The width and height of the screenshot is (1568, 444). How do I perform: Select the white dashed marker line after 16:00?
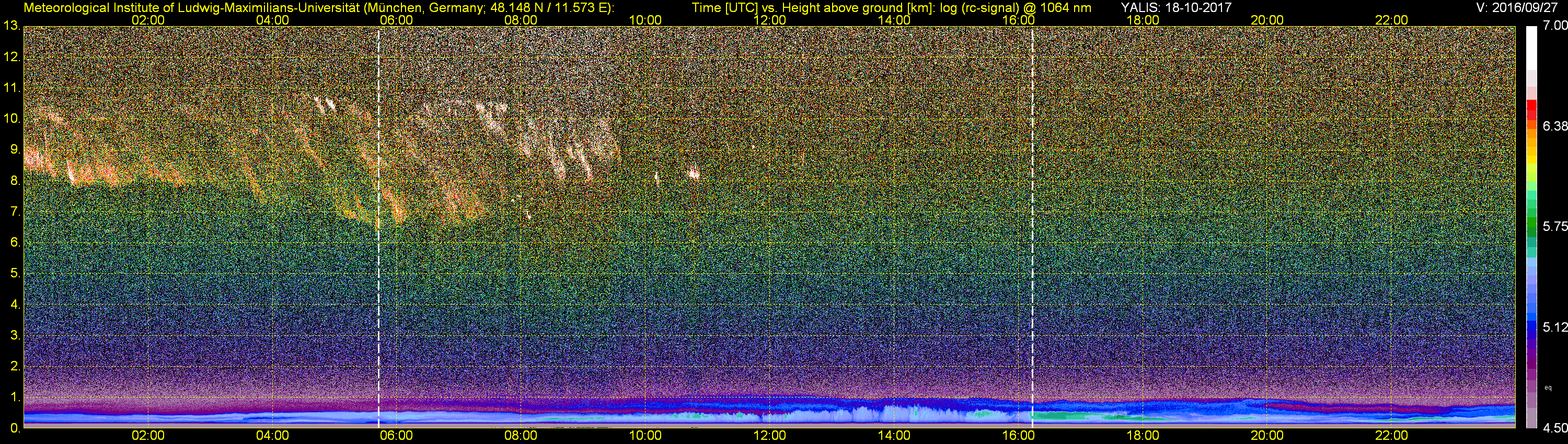(1032, 227)
